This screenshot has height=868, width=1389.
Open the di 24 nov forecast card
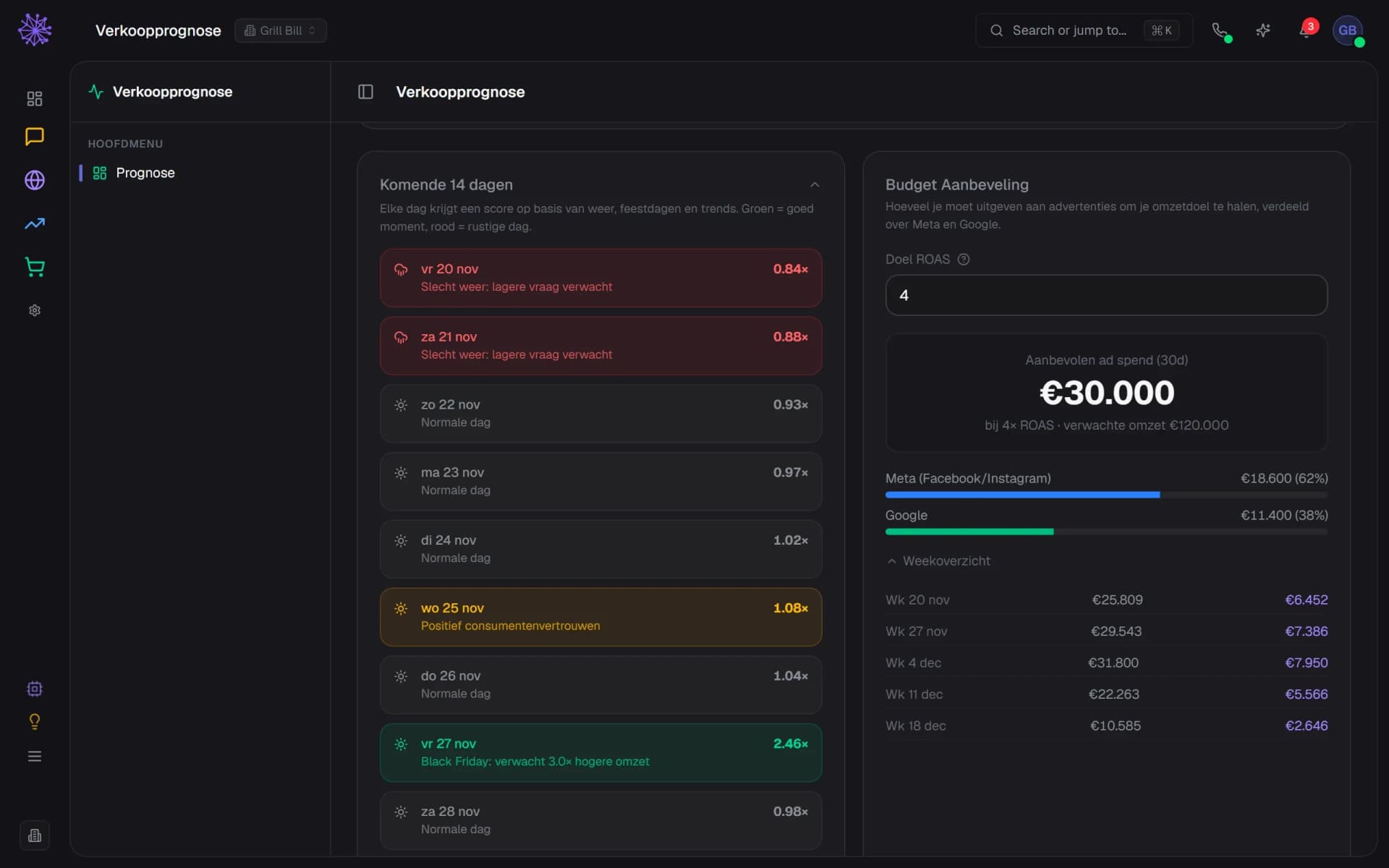(x=600, y=549)
